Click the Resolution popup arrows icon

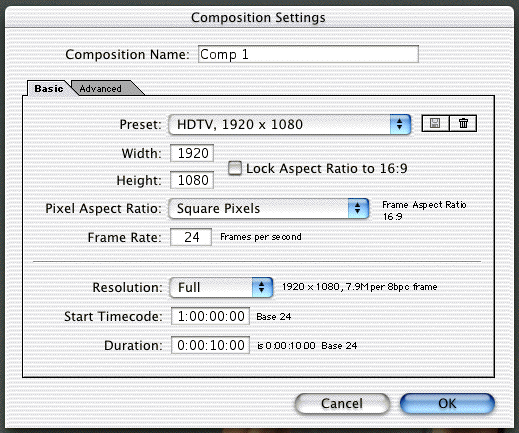262,287
